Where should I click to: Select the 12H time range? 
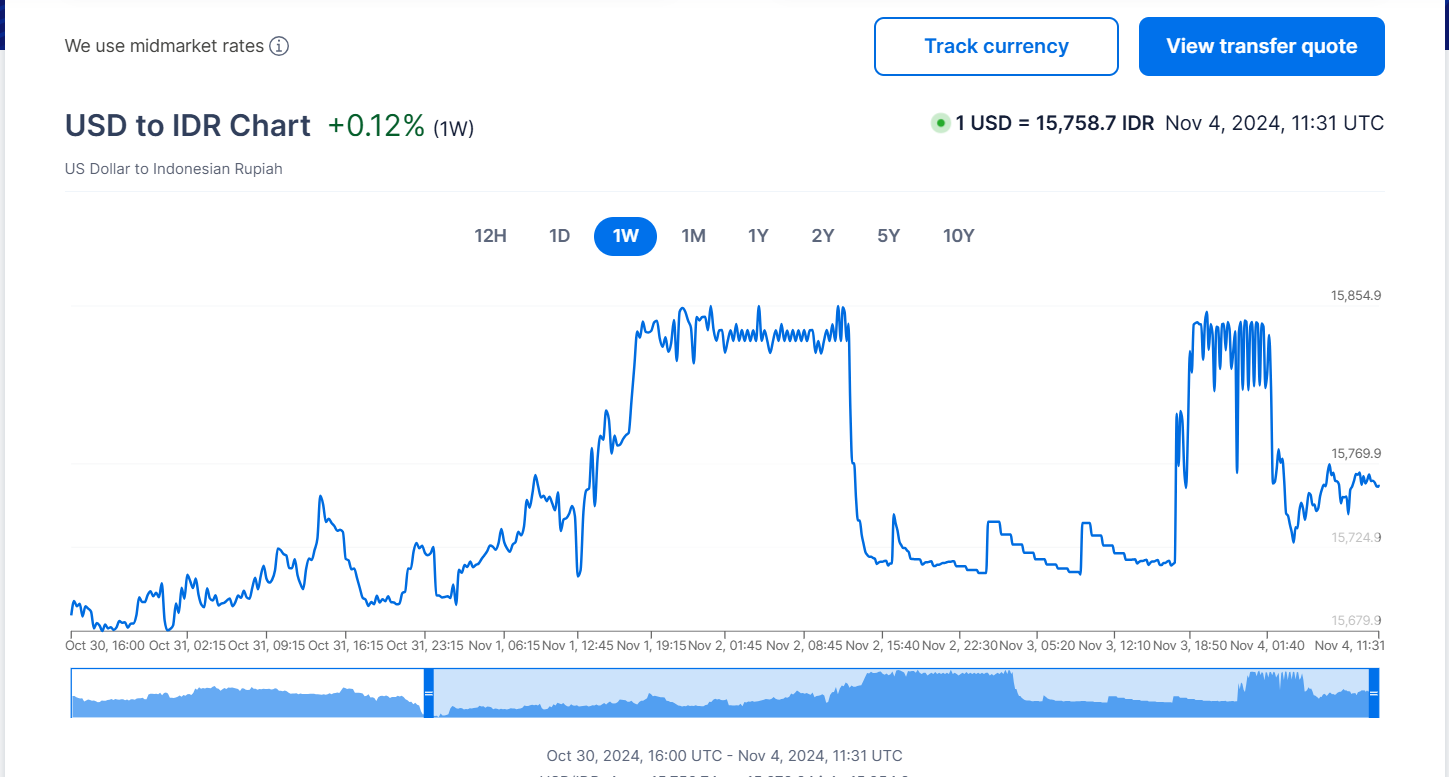click(x=490, y=236)
